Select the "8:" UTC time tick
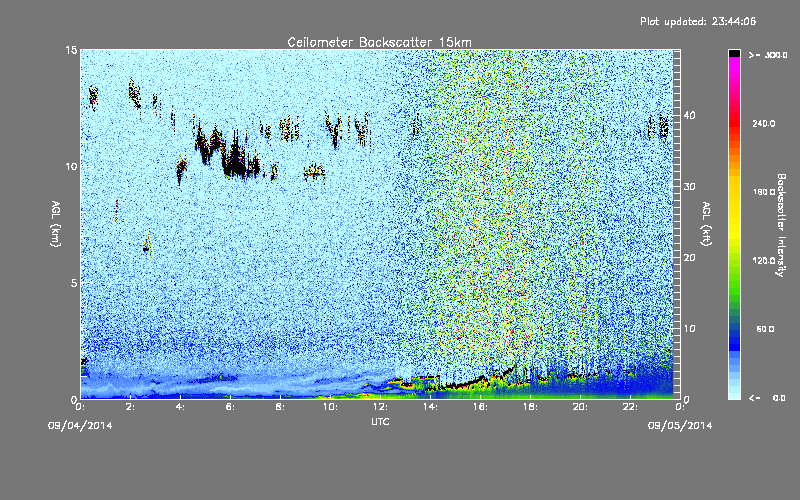 click(x=281, y=407)
